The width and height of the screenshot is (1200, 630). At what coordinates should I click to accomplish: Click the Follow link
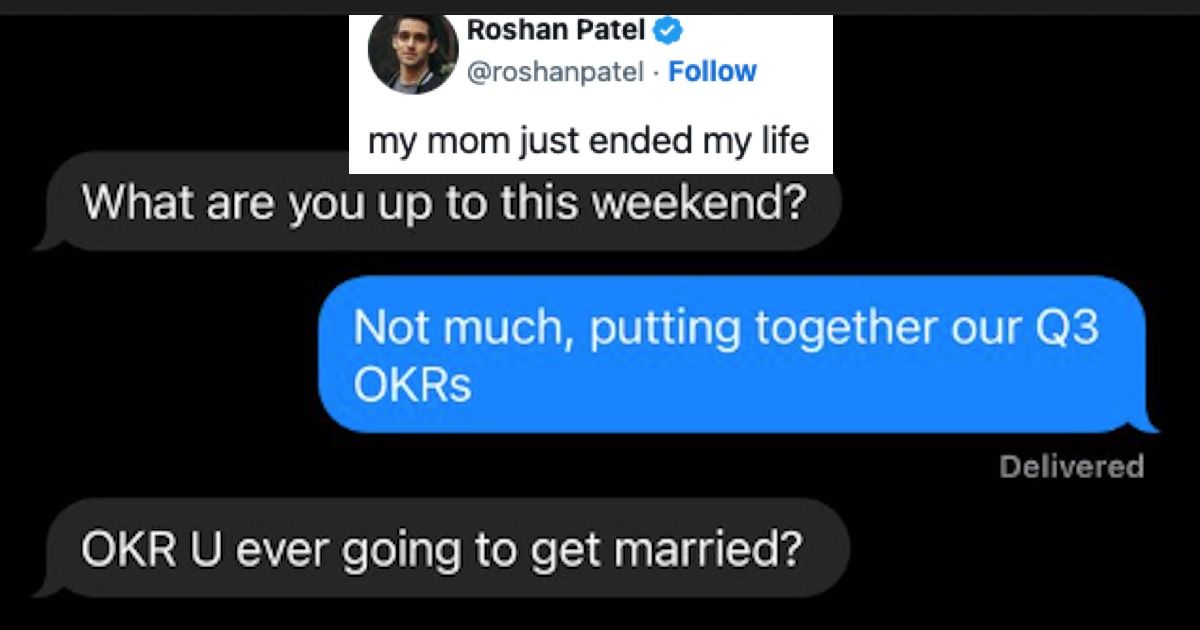point(712,71)
